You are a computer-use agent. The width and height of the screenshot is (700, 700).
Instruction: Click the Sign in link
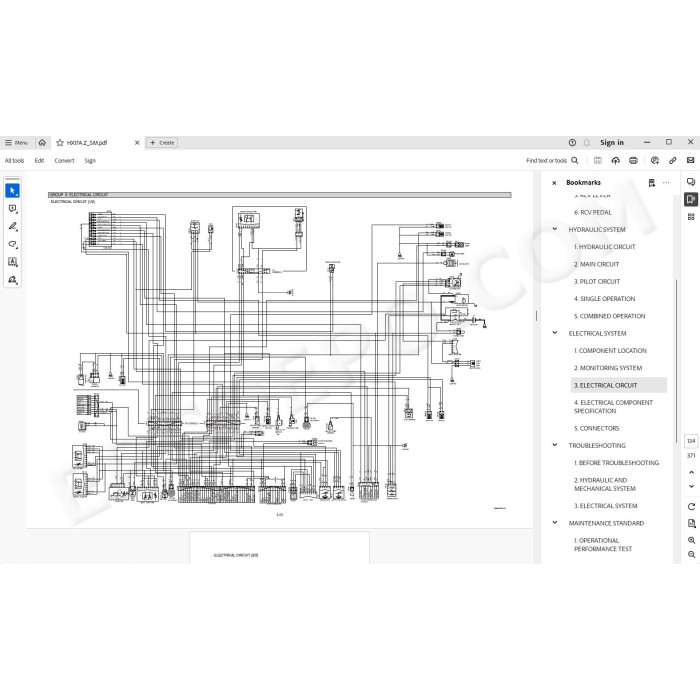[x=612, y=142]
